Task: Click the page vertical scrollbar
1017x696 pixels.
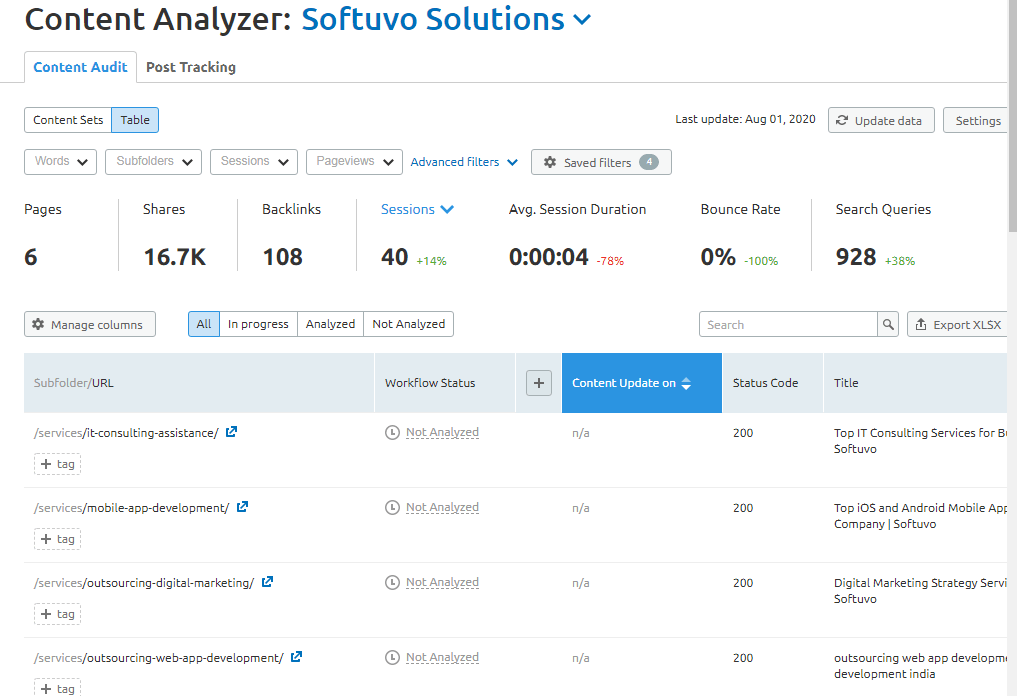Action: pyautogui.click(x=1012, y=115)
